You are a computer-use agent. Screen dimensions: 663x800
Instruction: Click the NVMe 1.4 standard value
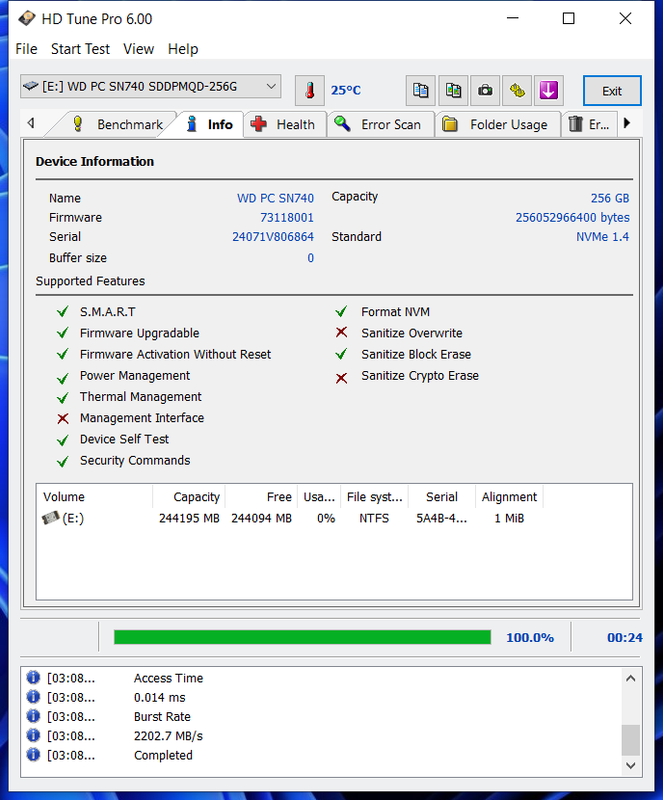(x=603, y=237)
